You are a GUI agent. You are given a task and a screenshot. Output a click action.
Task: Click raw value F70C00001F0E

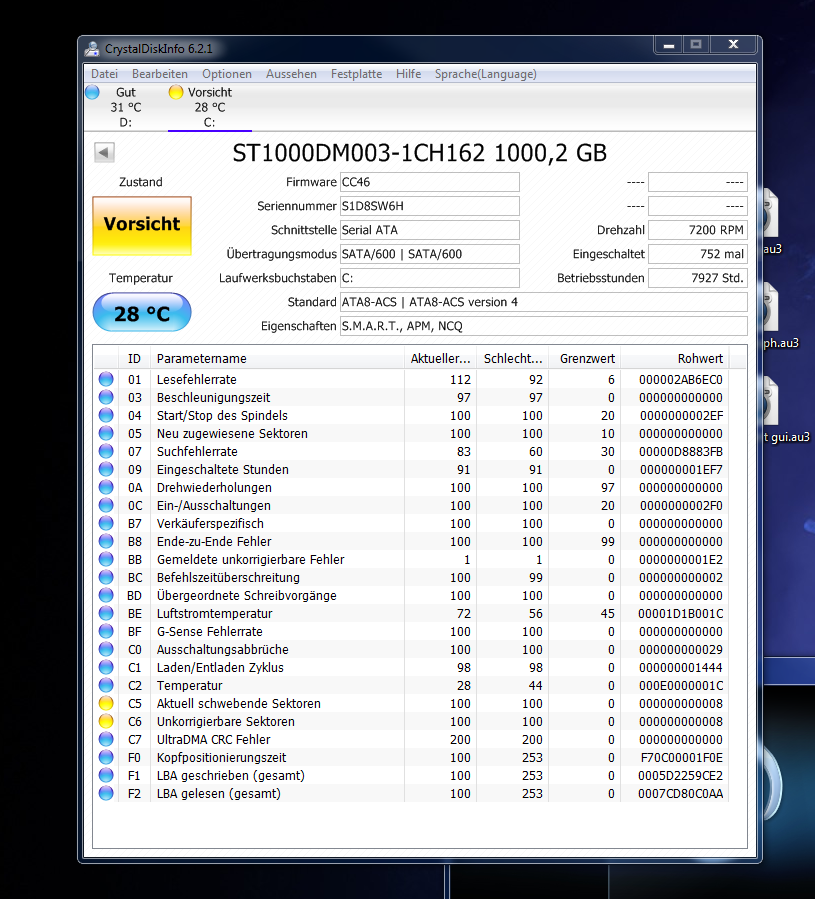681,757
